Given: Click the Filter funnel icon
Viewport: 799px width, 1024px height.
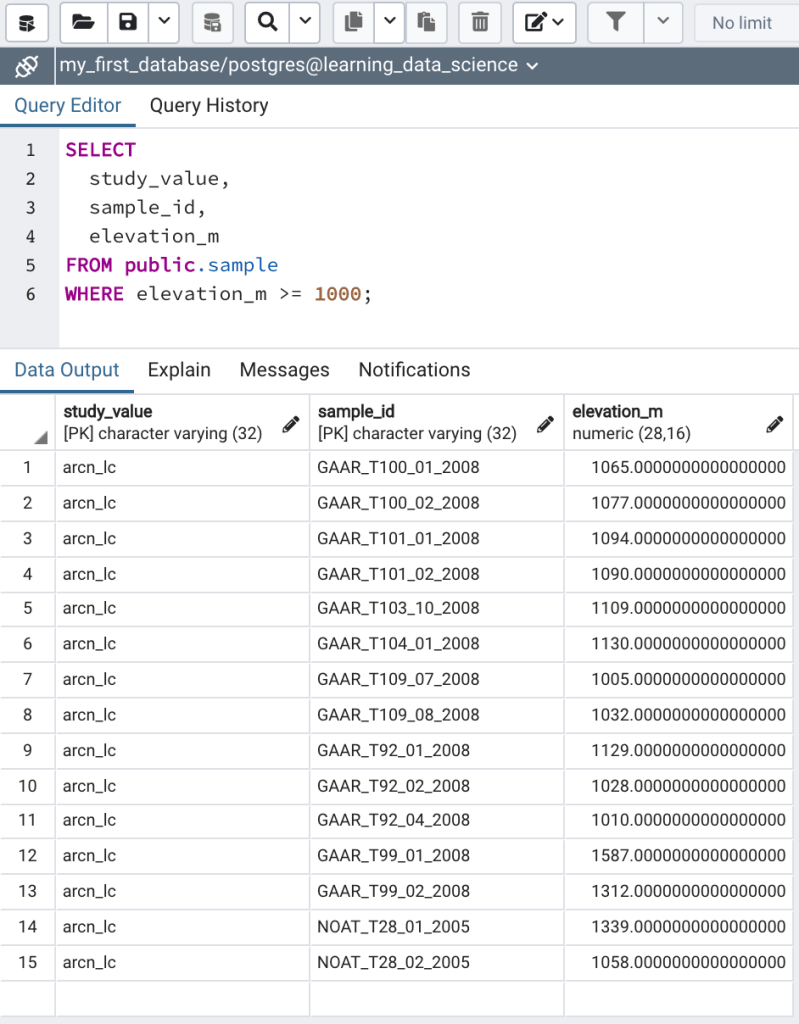Looking at the screenshot, I should pyautogui.click(x=616, y=22).
